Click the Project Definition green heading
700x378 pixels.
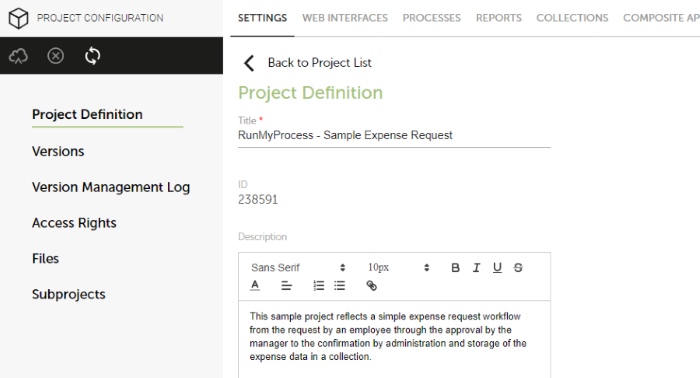[310, 93]
